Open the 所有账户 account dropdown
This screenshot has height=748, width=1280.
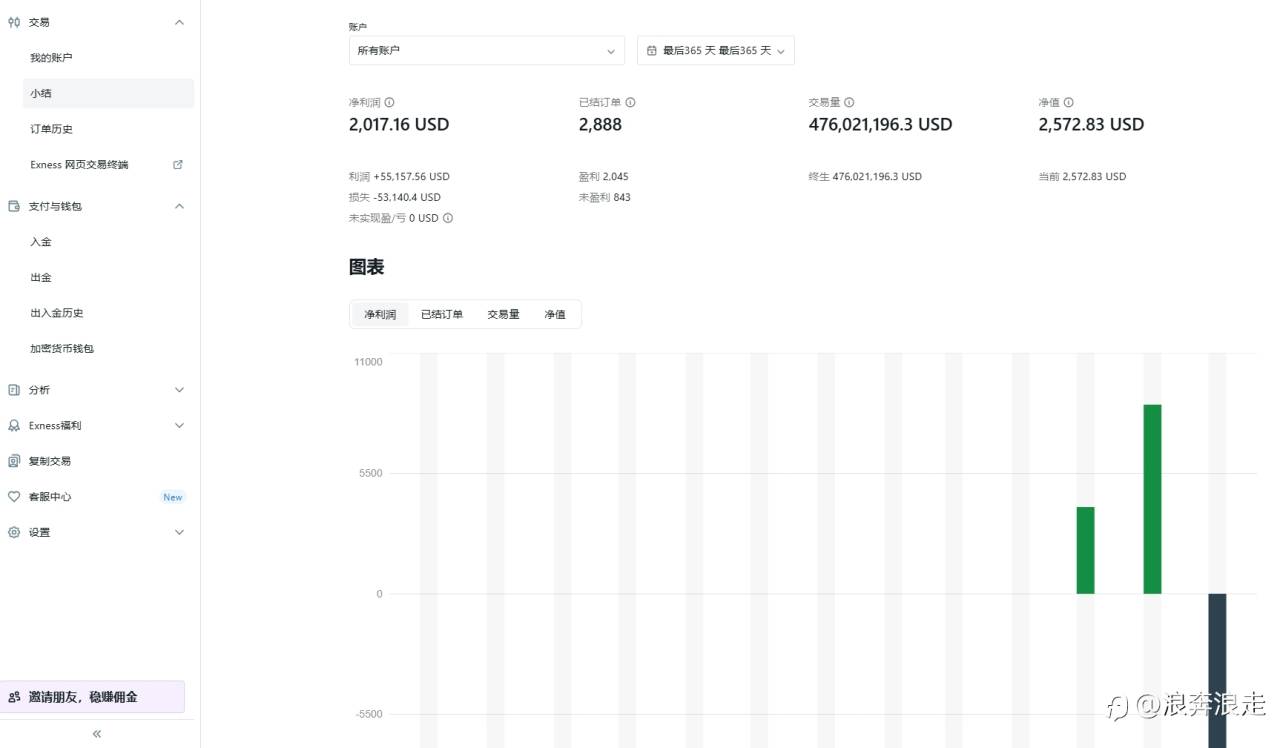click(x=486, y=50)
